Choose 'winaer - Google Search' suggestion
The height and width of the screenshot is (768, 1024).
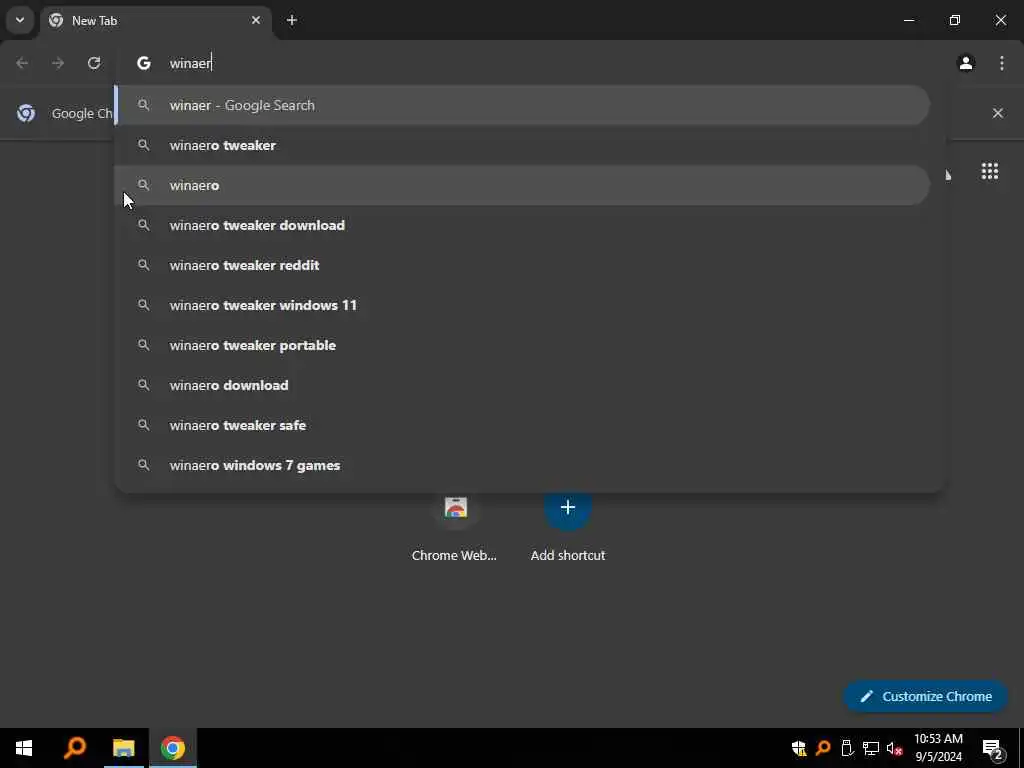(522, 105)
